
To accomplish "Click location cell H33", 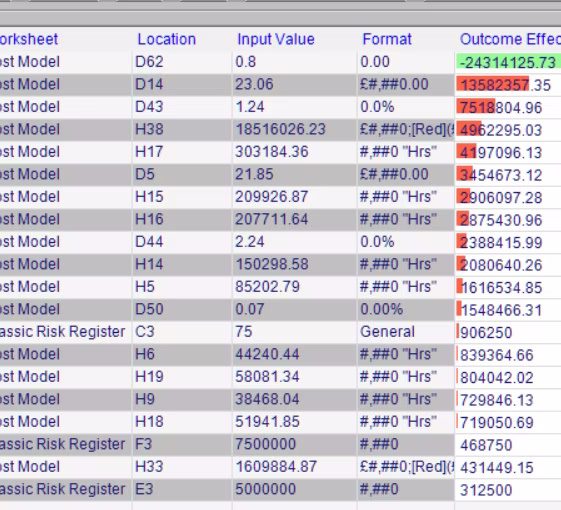I will click(x=149, y=467).
